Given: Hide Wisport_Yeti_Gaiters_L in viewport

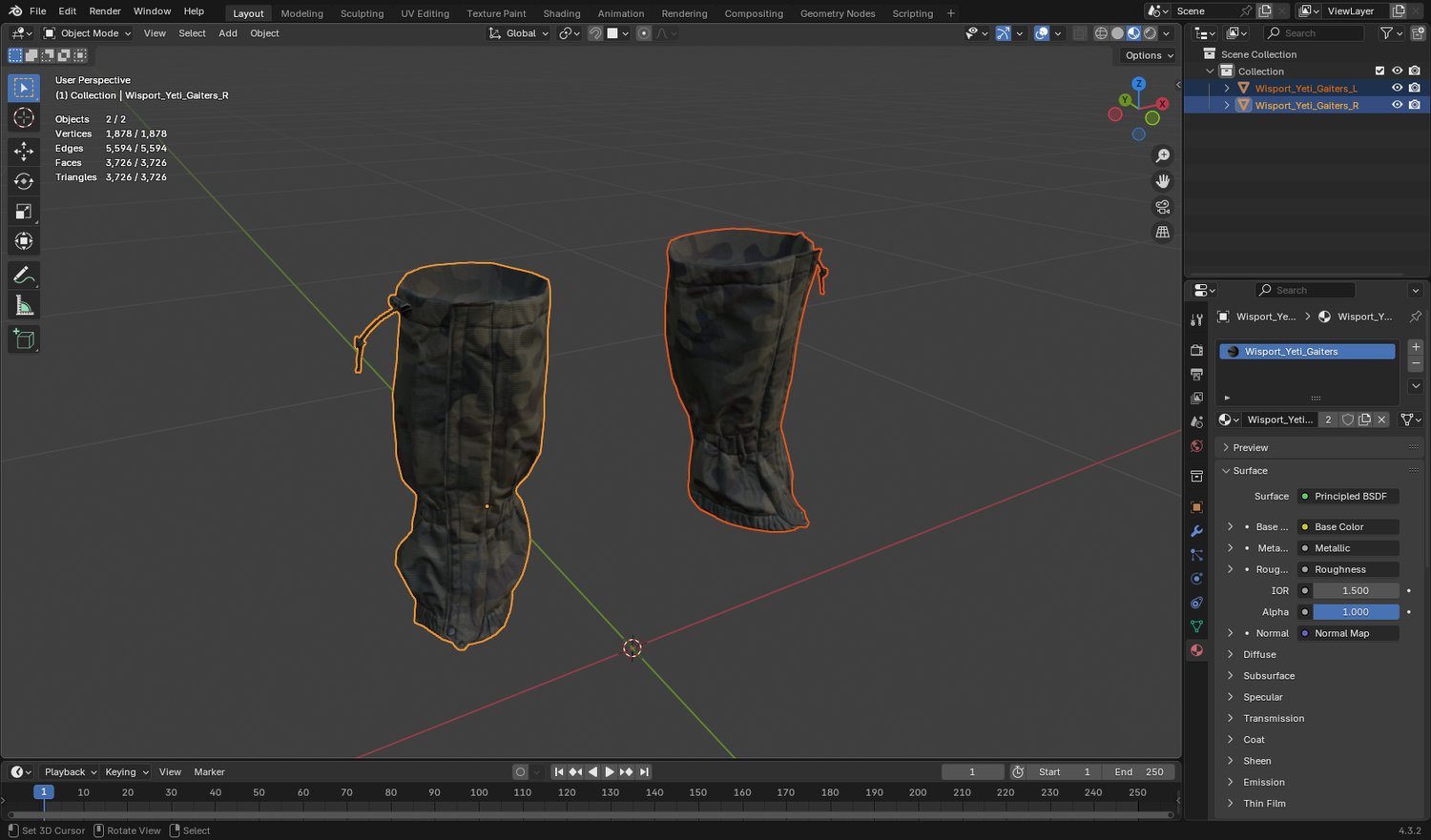Looking at the screenshot, I should point(1397,88).
